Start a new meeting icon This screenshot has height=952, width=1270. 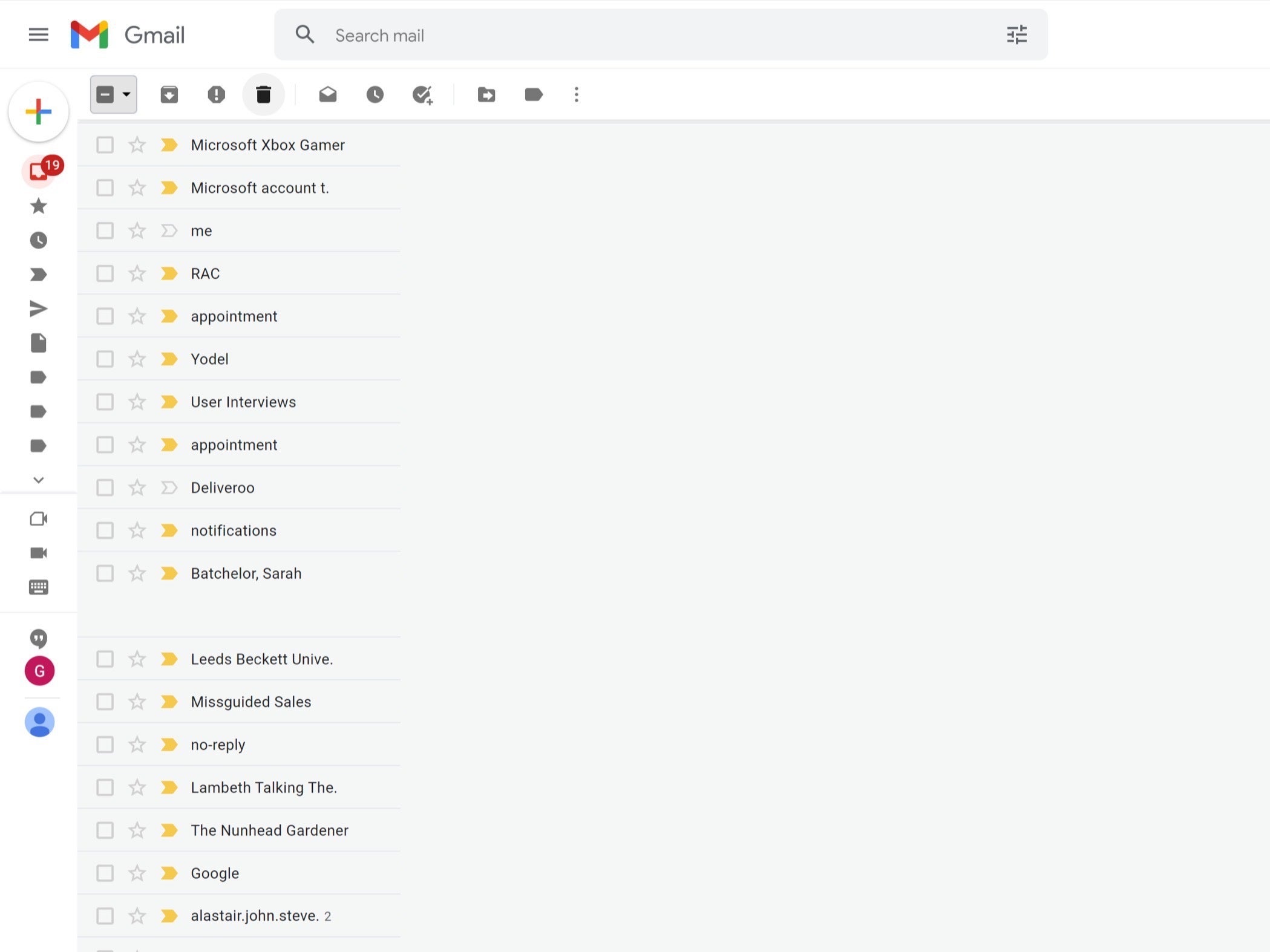pyautogui.click(x=38, y=519)
